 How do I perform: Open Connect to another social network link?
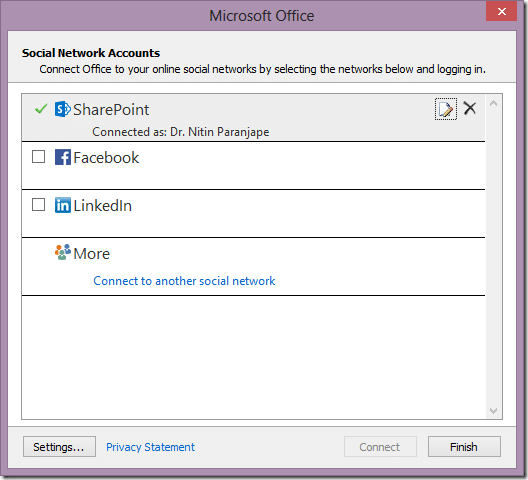(184, 281)
